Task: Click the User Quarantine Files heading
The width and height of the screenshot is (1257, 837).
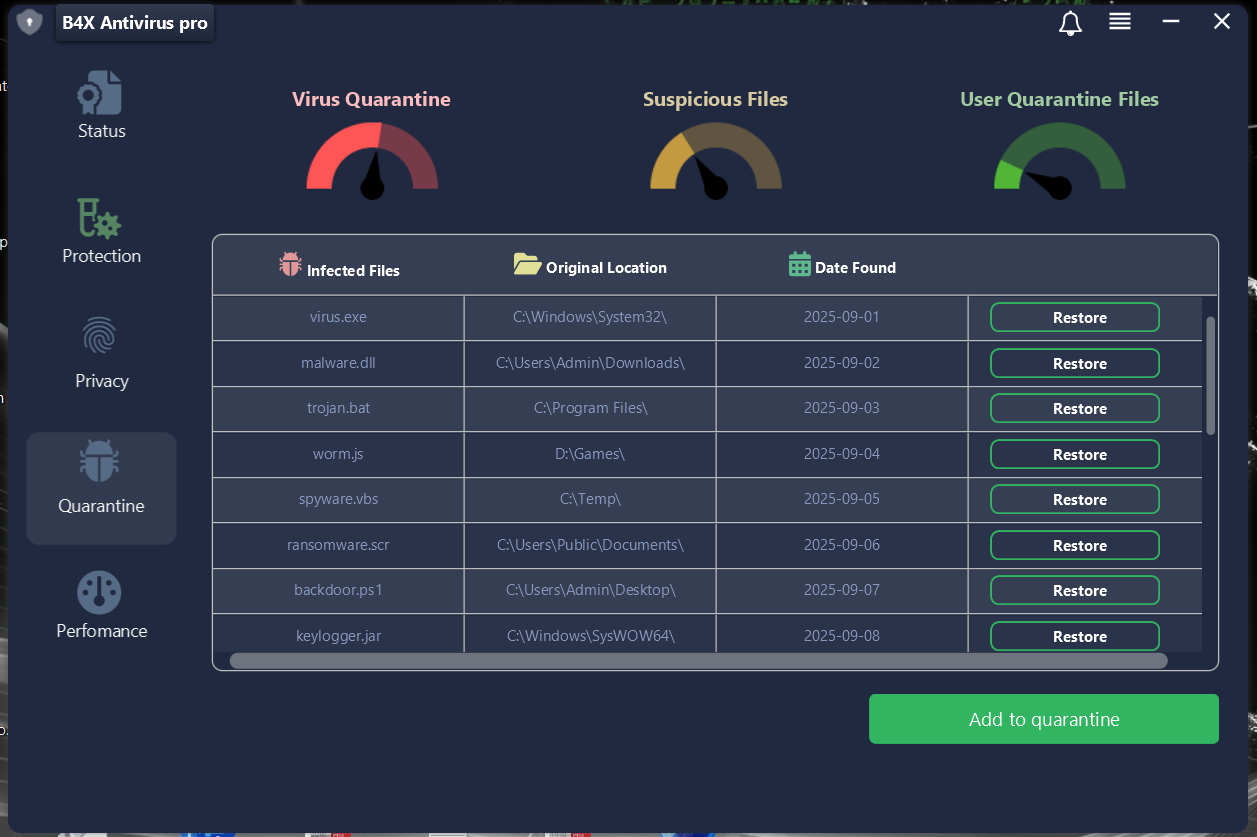Action: click(1059, 100)
